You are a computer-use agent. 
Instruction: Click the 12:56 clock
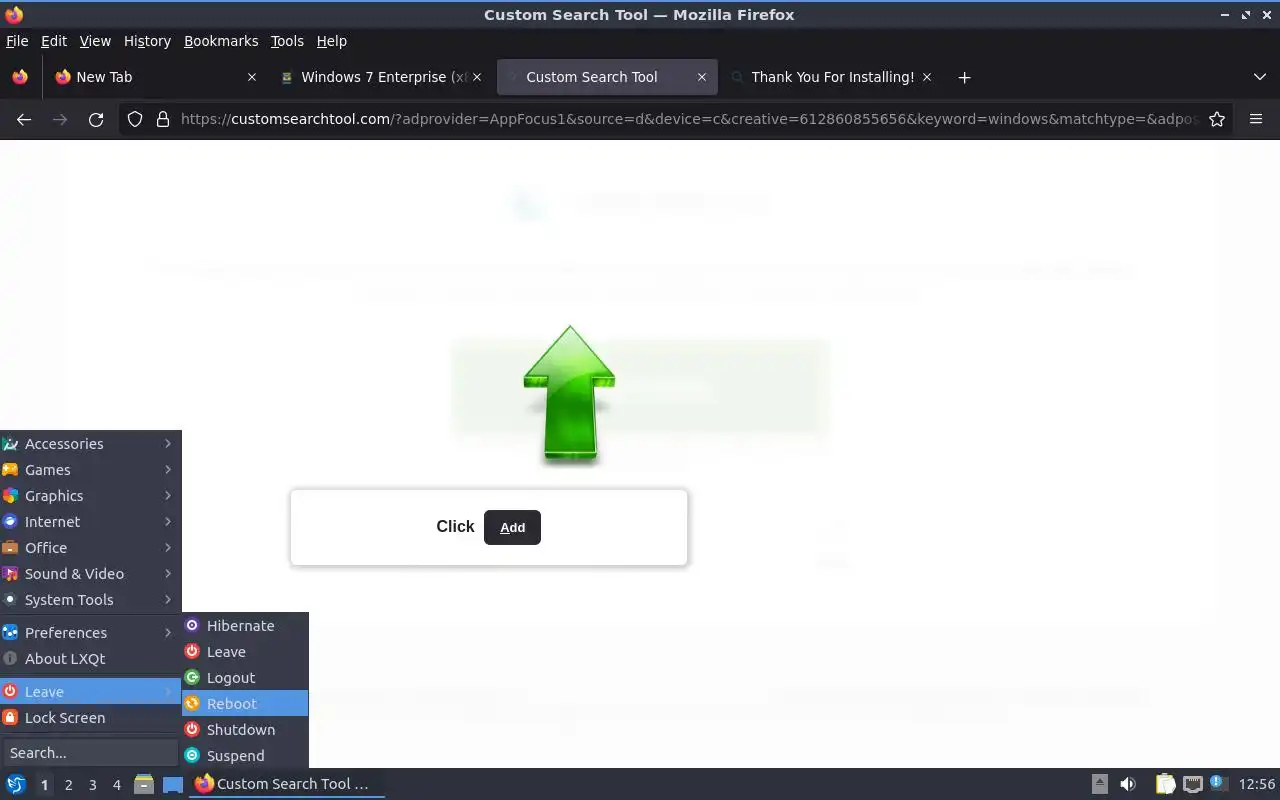point(1257,784)
